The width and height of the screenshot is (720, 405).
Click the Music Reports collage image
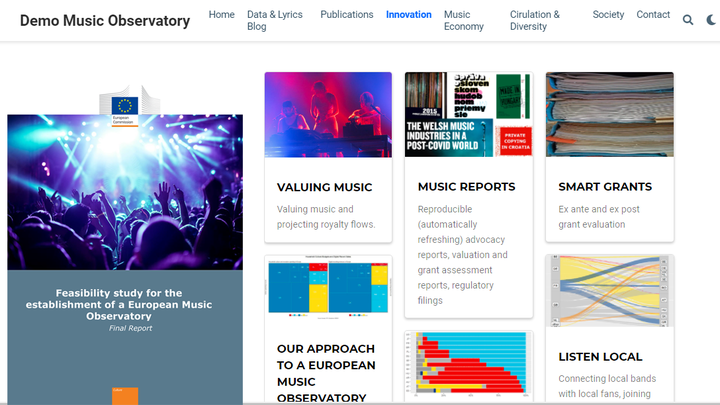click(468, 114)
